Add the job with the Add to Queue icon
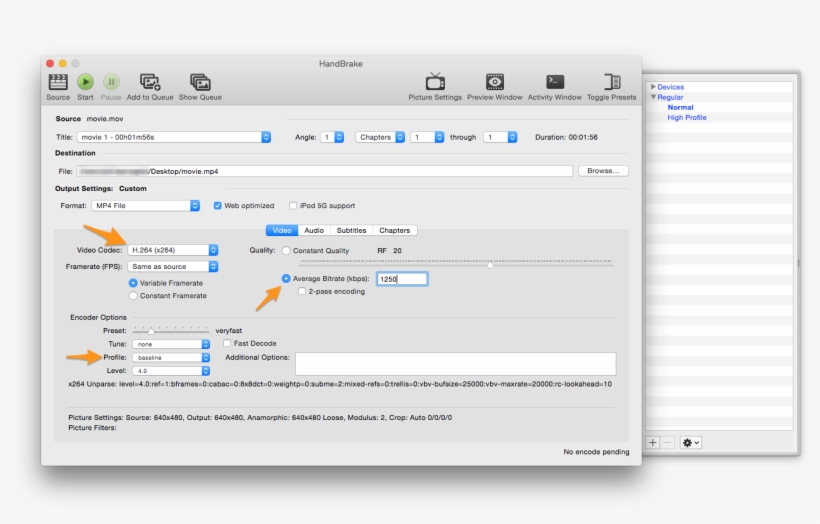 [150, 82]
